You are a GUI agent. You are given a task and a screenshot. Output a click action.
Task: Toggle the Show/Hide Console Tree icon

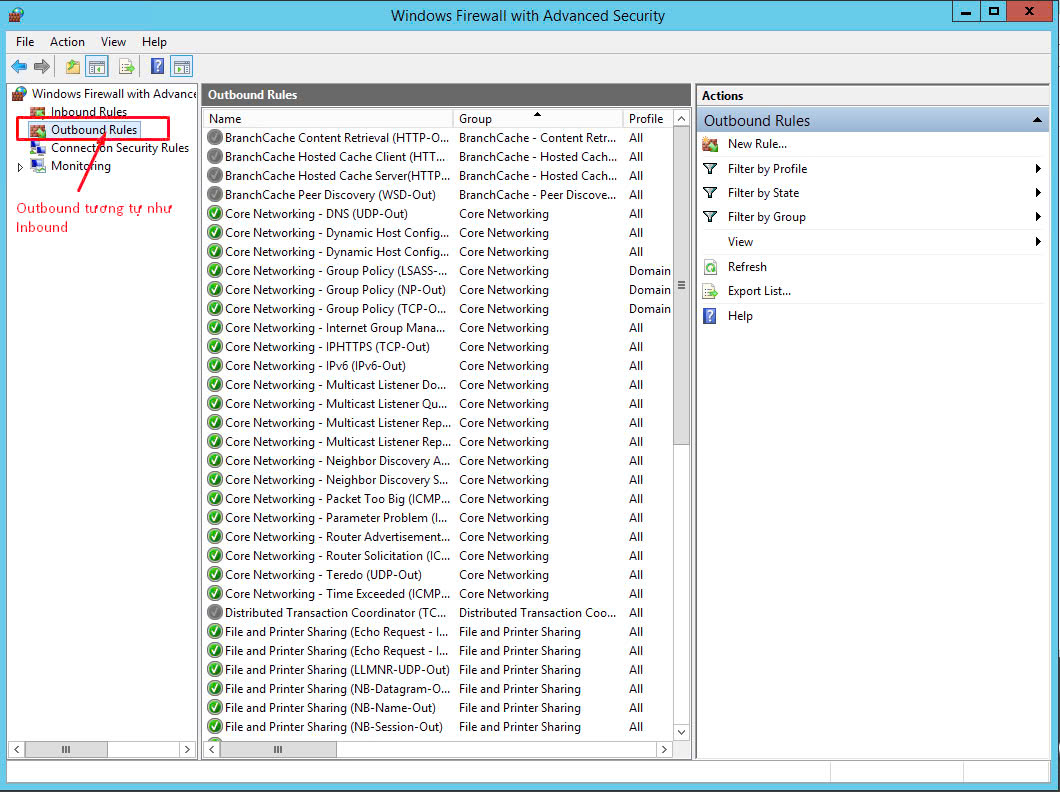(97, 66)
